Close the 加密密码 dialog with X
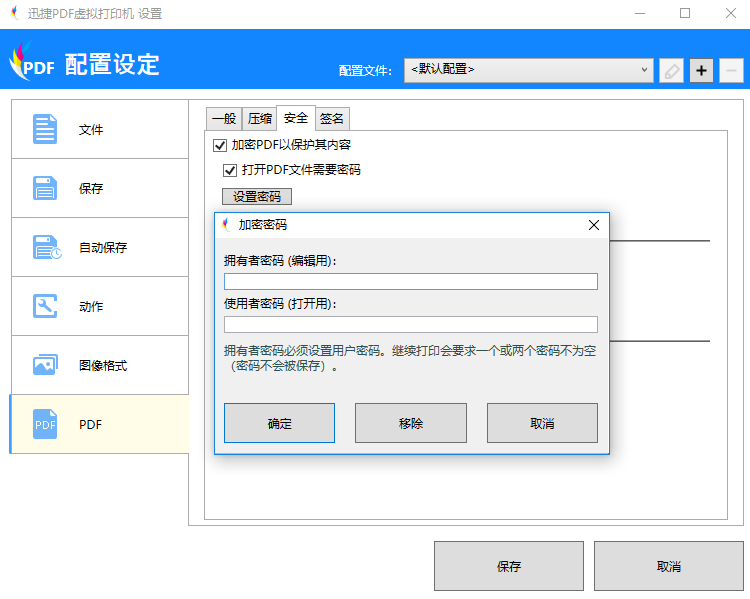Image resolution: width=750 pixels, height=599 pixels. tap(594, 225)
